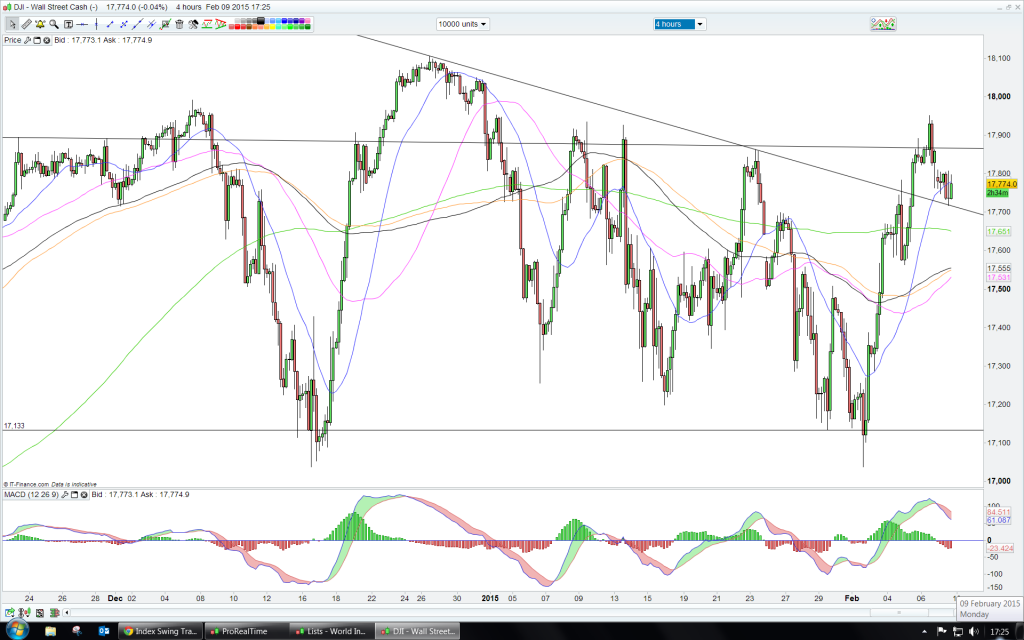Open File Explorer from the taskbar
Image resolution: width=1024 pixels, height=640 pixels.
(51, 631)
